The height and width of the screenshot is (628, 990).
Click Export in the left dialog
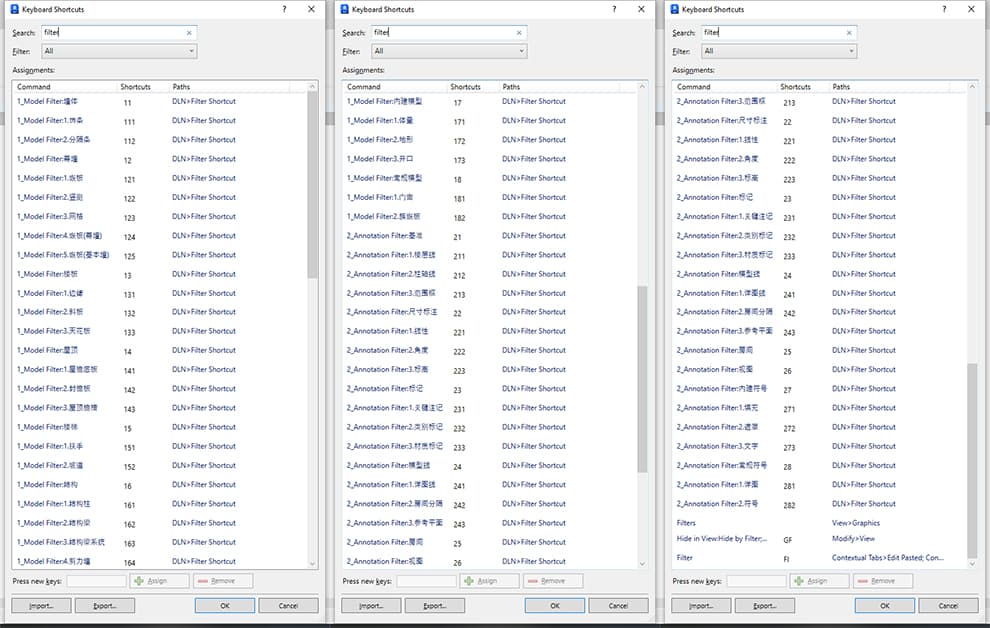tap(105, 605)
